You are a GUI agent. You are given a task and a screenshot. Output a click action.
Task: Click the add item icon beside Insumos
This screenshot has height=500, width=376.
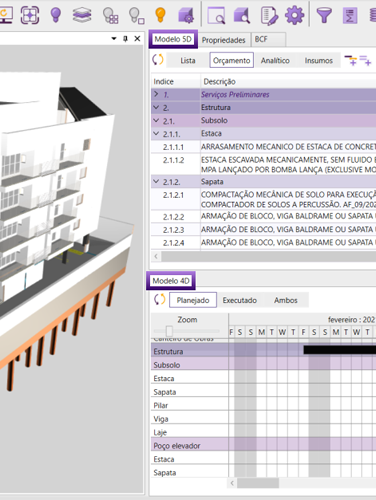click(x=350, y=60)
